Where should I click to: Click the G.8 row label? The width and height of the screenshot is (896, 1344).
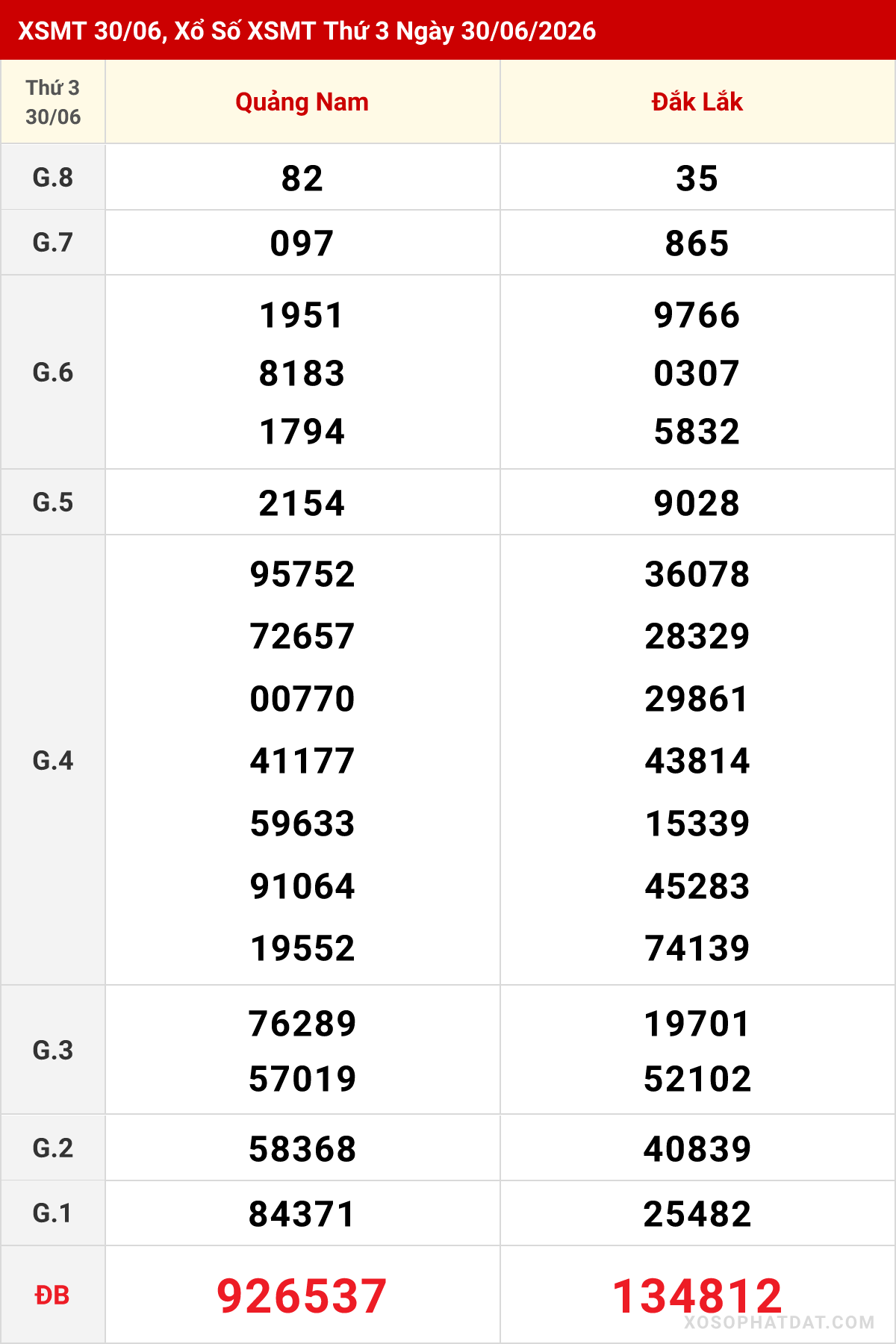point(53,178)
